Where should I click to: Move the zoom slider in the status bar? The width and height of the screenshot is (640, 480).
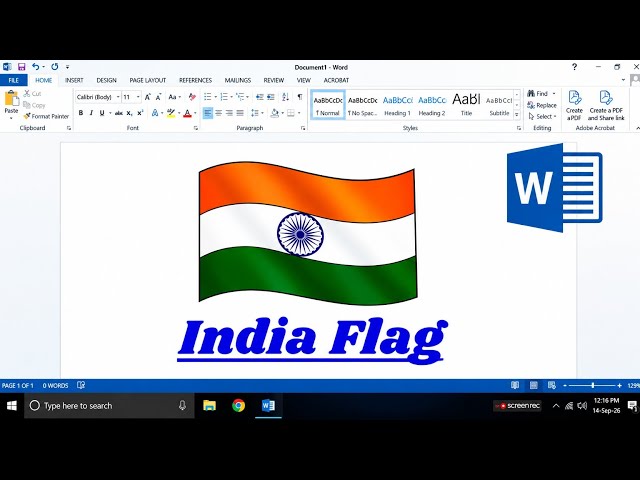[593, 385]
